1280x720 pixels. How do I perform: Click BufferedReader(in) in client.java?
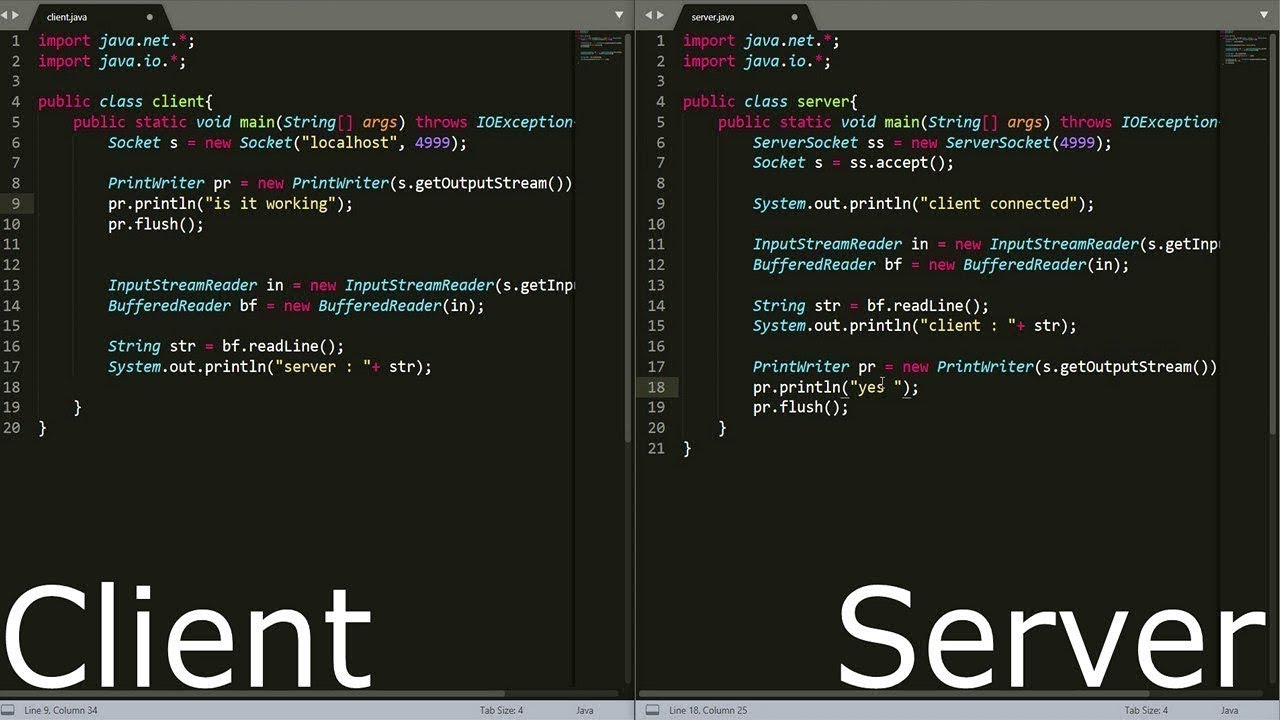397,306
